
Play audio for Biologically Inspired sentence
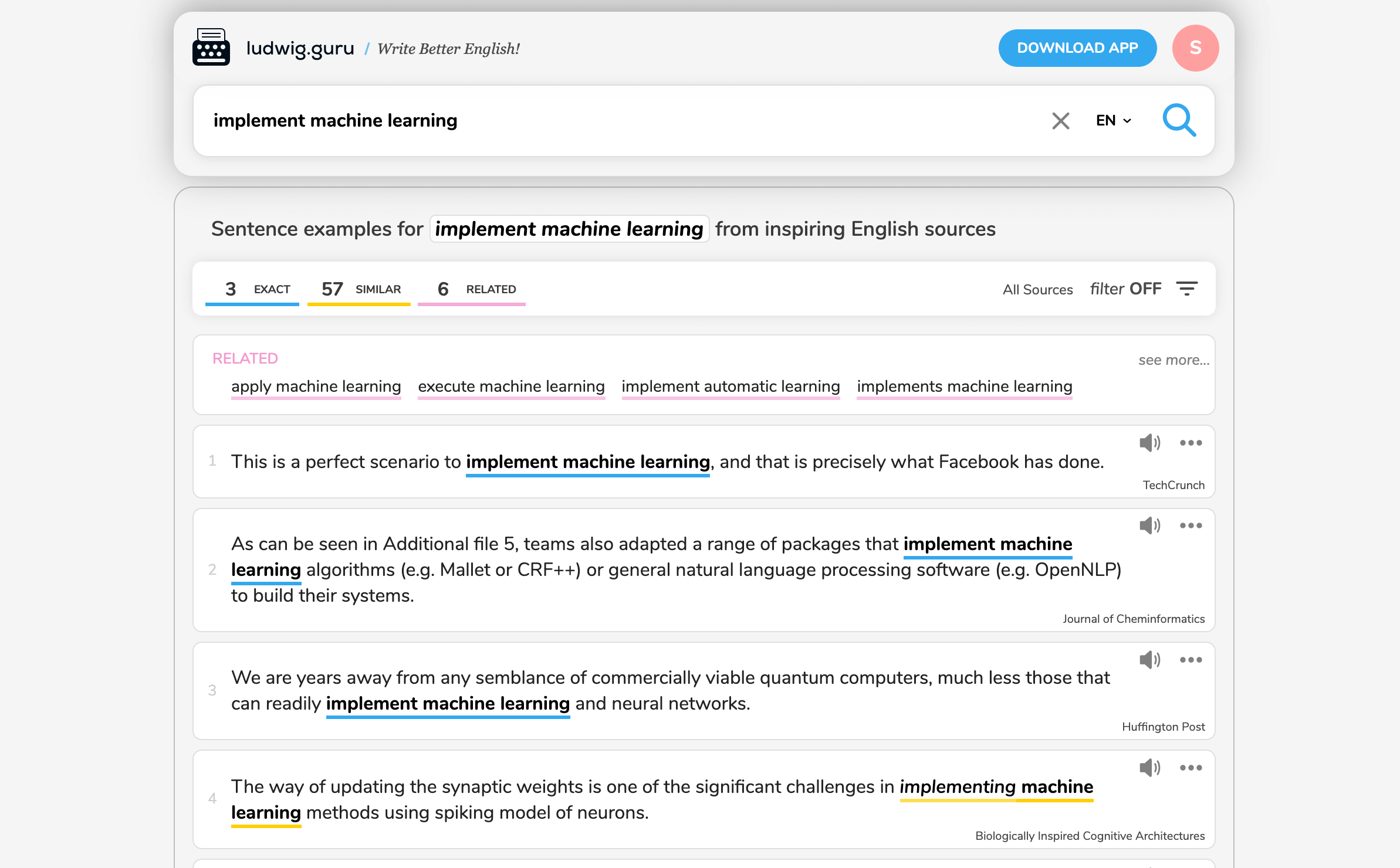pos(1149,768)
